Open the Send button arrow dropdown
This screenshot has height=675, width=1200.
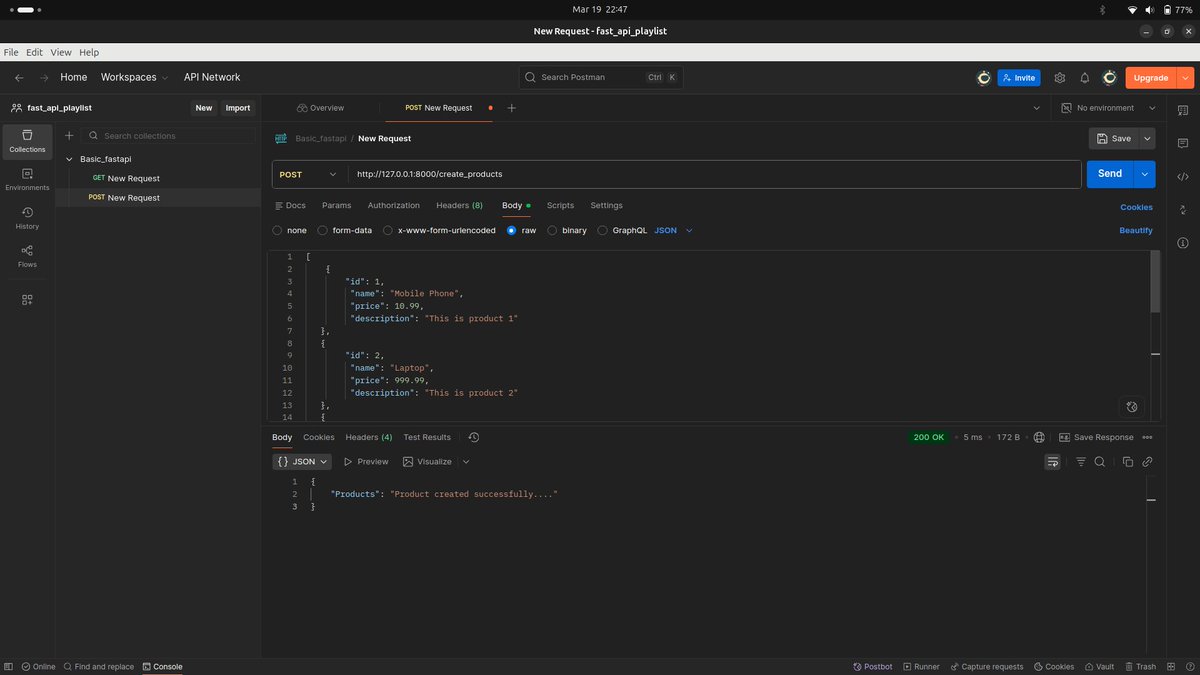pos(1144,174)
